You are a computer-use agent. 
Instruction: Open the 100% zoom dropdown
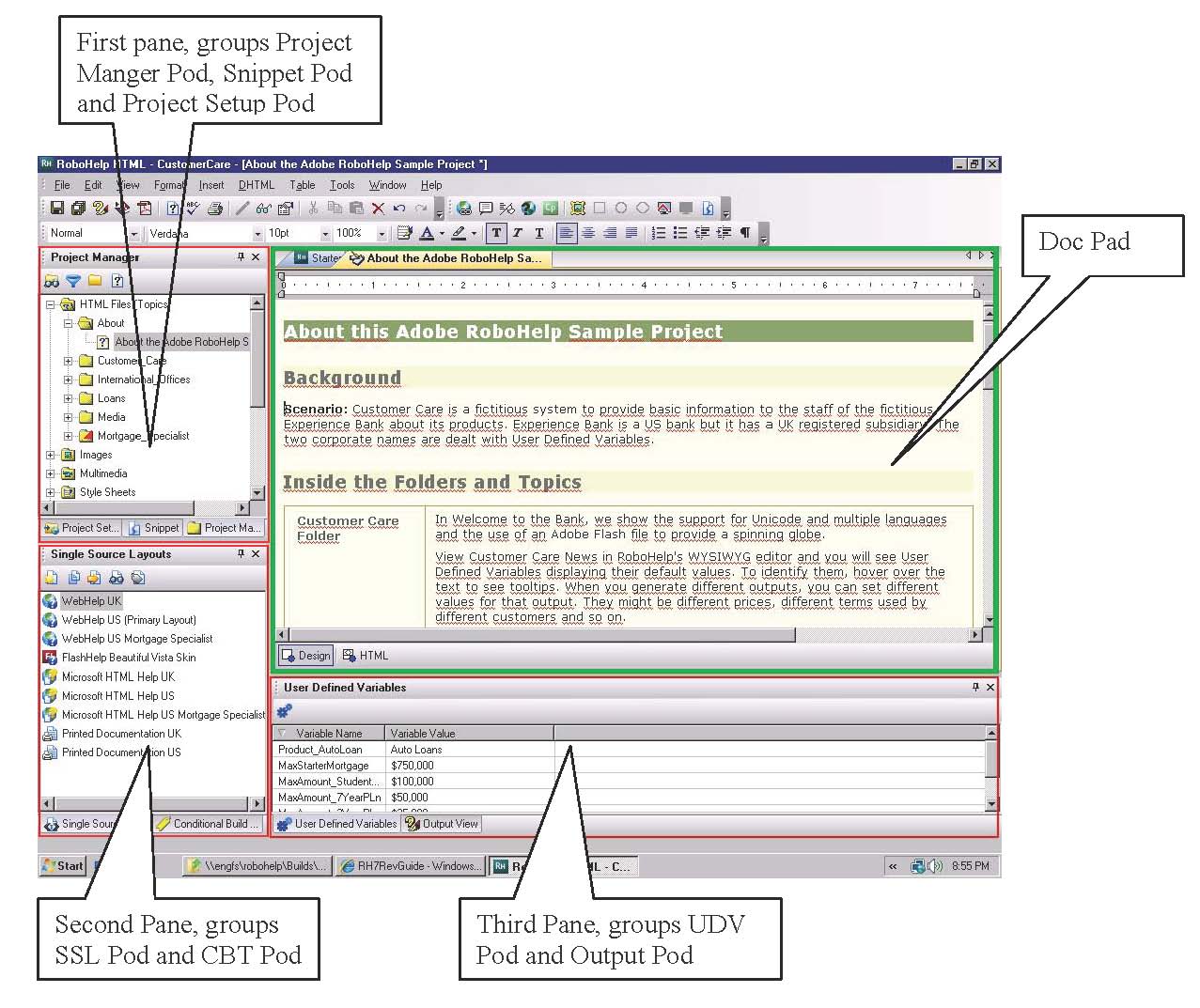[x=382, y=234]
